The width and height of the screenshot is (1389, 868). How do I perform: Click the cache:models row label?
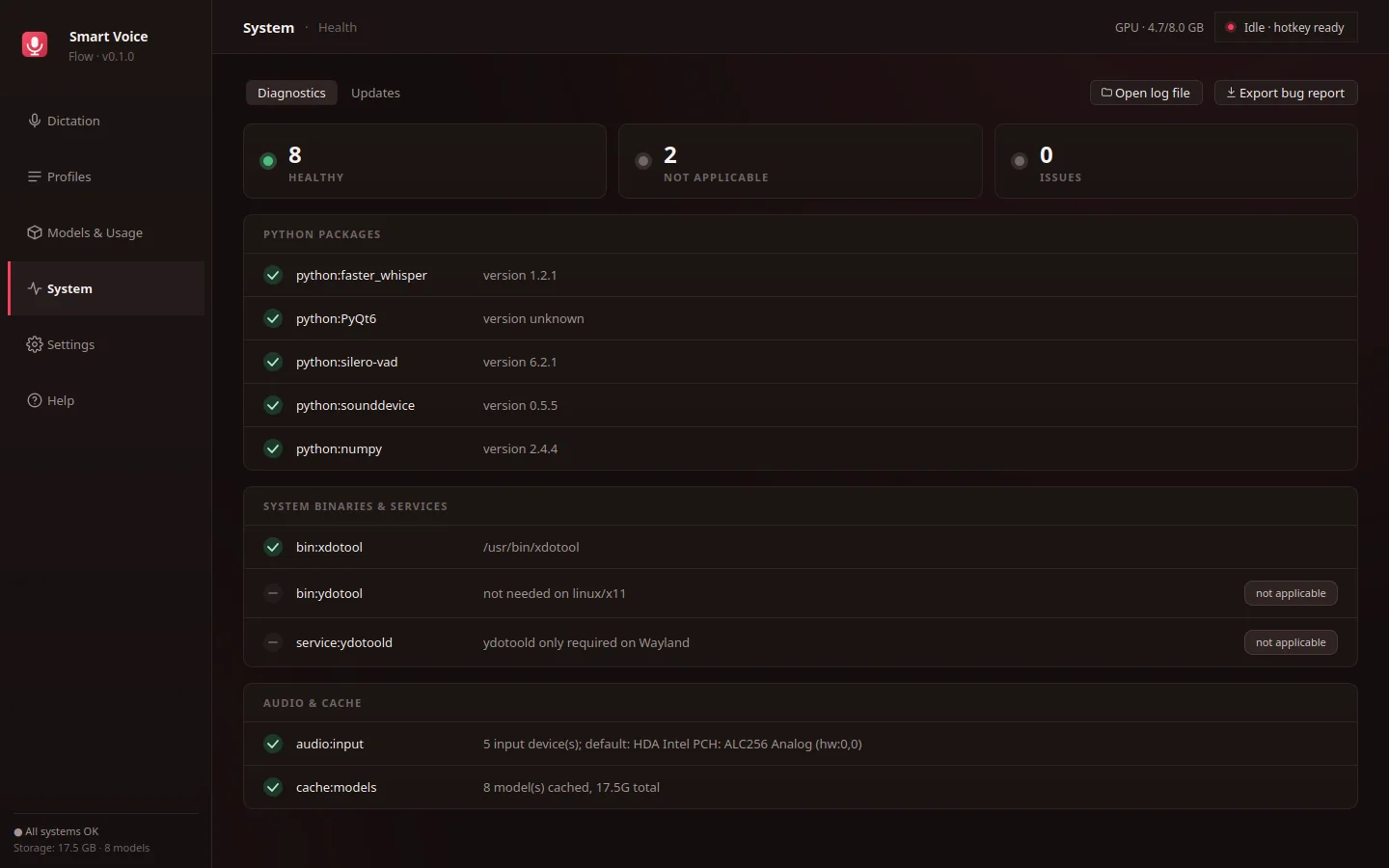tap(336, 787)
